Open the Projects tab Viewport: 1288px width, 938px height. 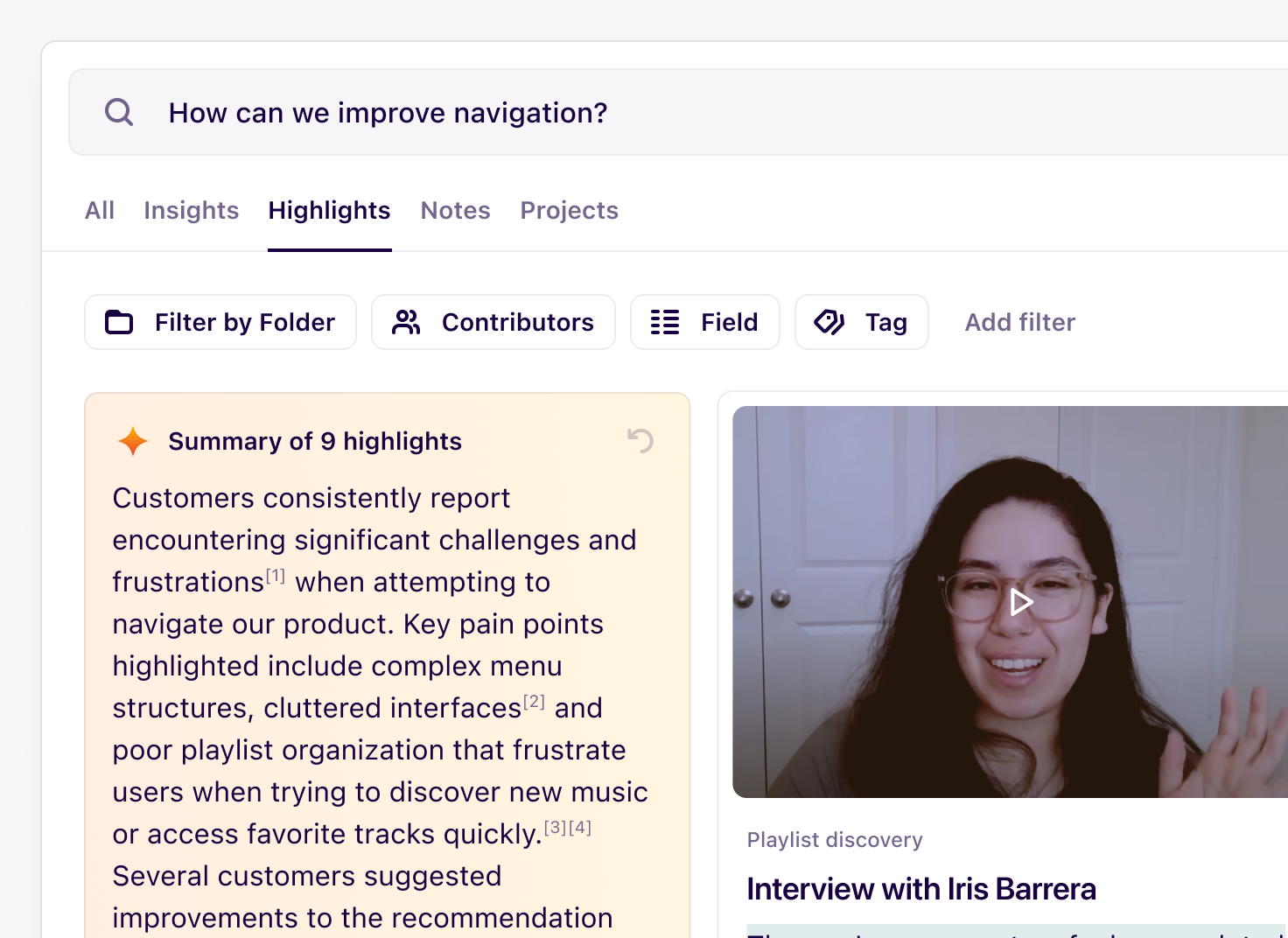coord(569,210)
